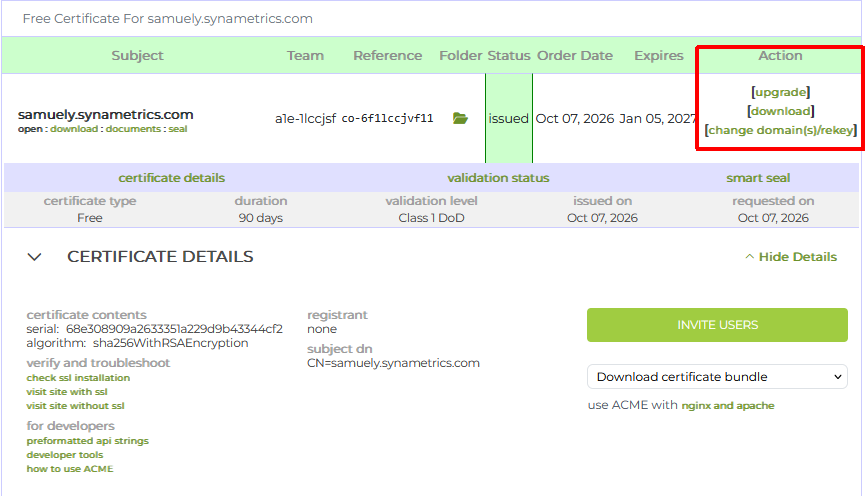Open developer tools link
This screenshot has height=496, width=868.
tap(65, 455)
